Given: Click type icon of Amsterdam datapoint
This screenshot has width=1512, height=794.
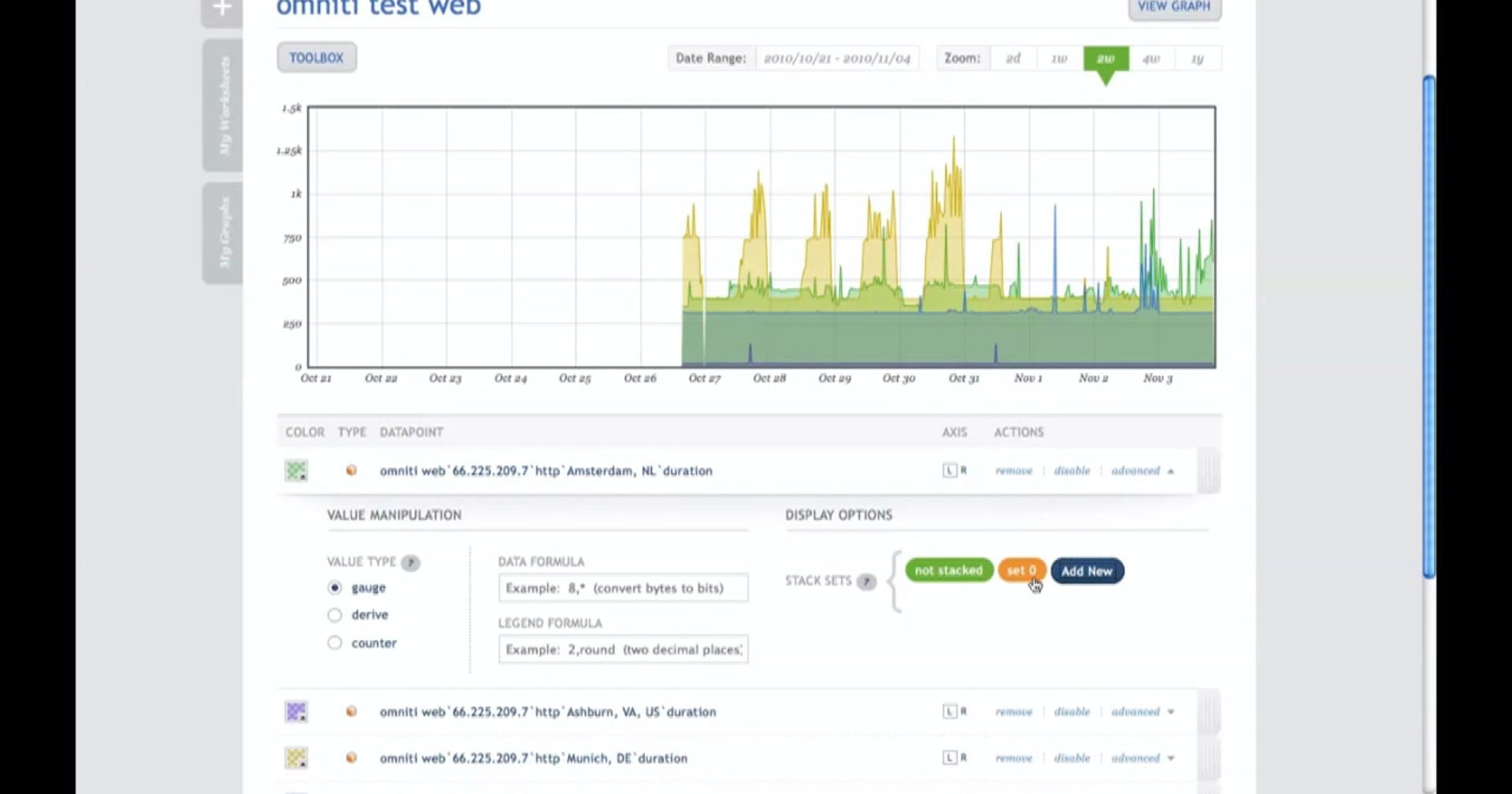Looking at the screenshot, I should click(x=351, y=470).
